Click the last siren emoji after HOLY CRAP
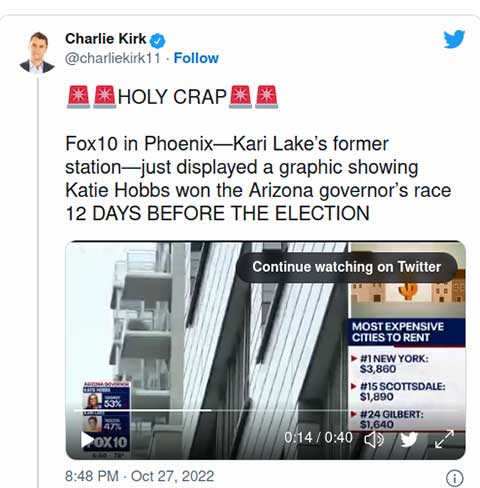480x488 pixels. (x=266, y=97)
